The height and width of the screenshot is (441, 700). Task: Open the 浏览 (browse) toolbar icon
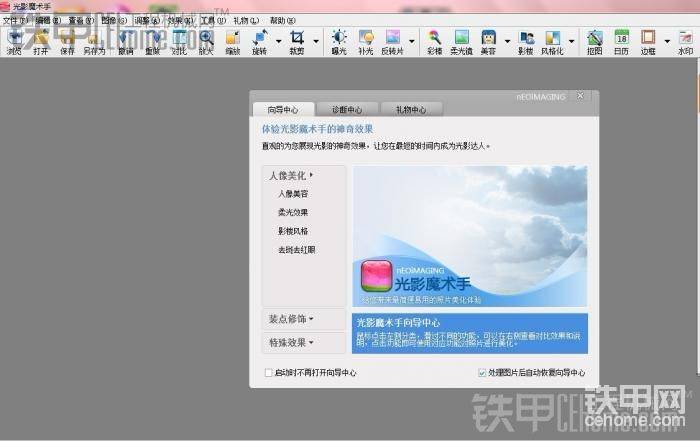[x=14, y=42]
